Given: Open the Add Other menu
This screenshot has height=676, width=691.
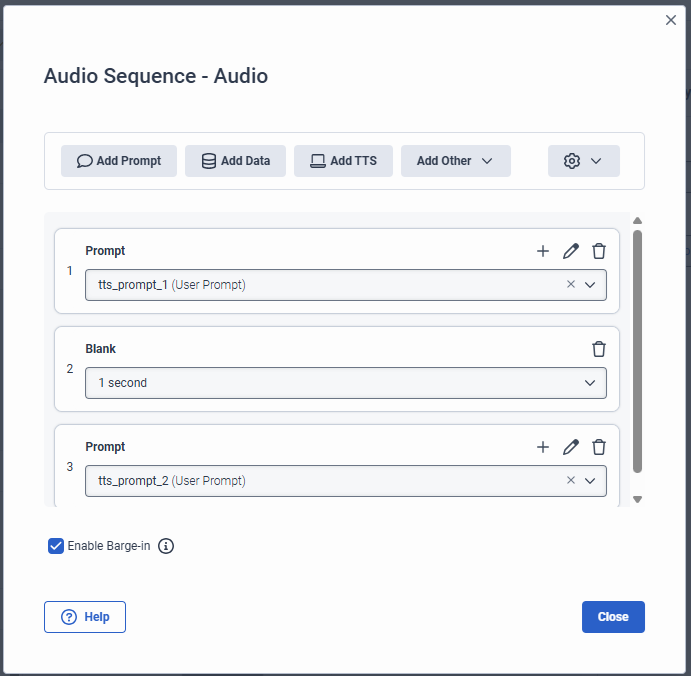Looking at the screenshot, I should pos(455,161).
